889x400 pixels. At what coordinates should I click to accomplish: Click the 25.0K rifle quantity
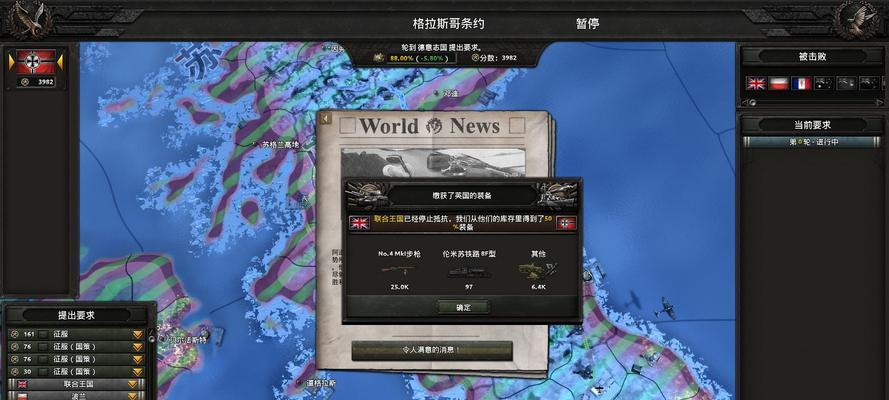pyautogui.click(x=399, y=287)
